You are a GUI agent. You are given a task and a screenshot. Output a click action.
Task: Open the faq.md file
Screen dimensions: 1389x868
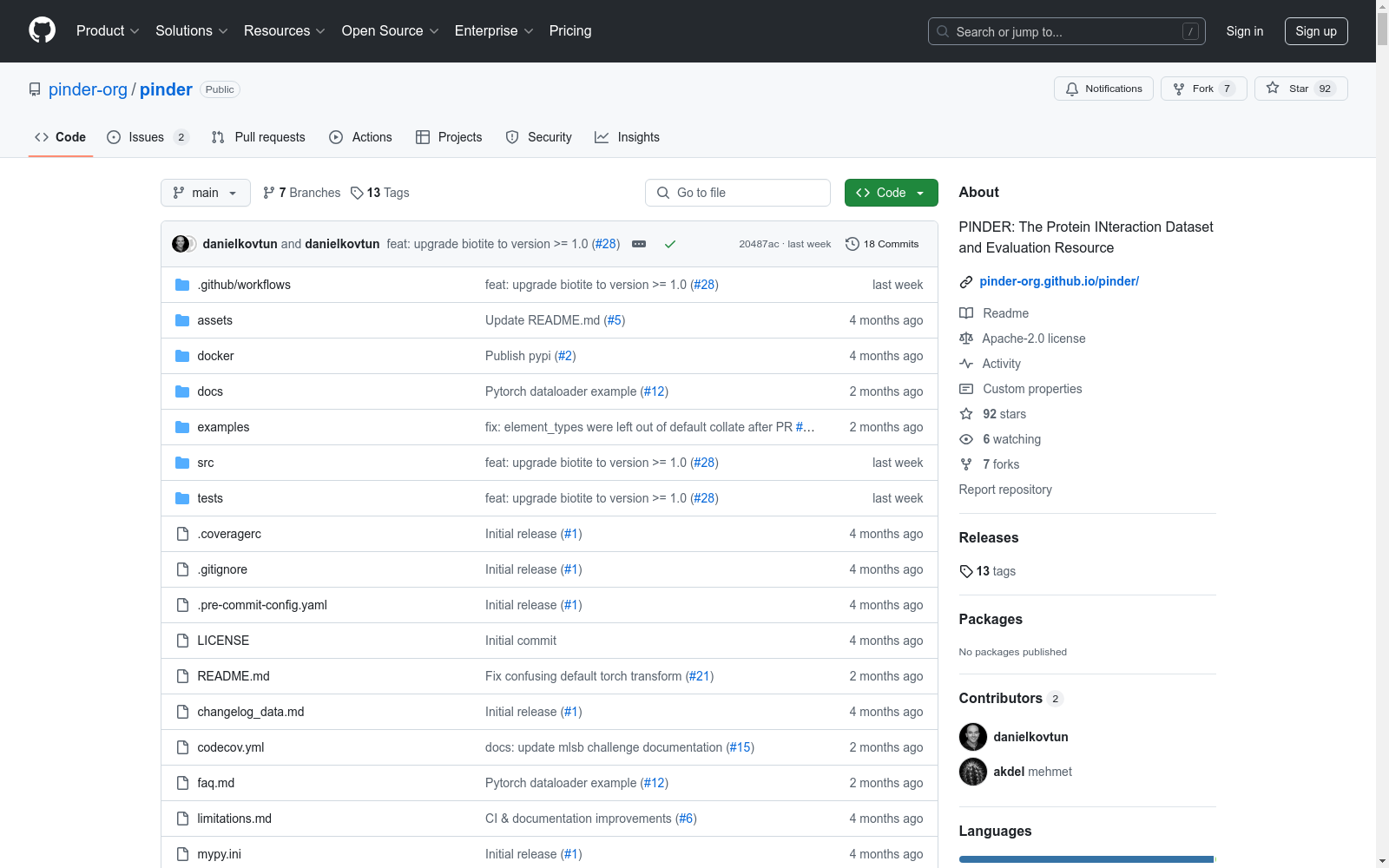216,783
